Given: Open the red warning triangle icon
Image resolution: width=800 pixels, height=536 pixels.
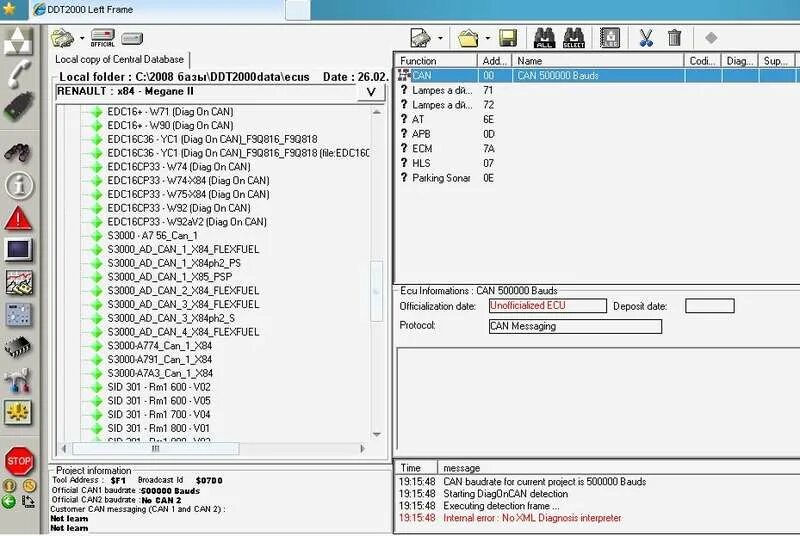Looking at the screenshot, I should 18,218.
